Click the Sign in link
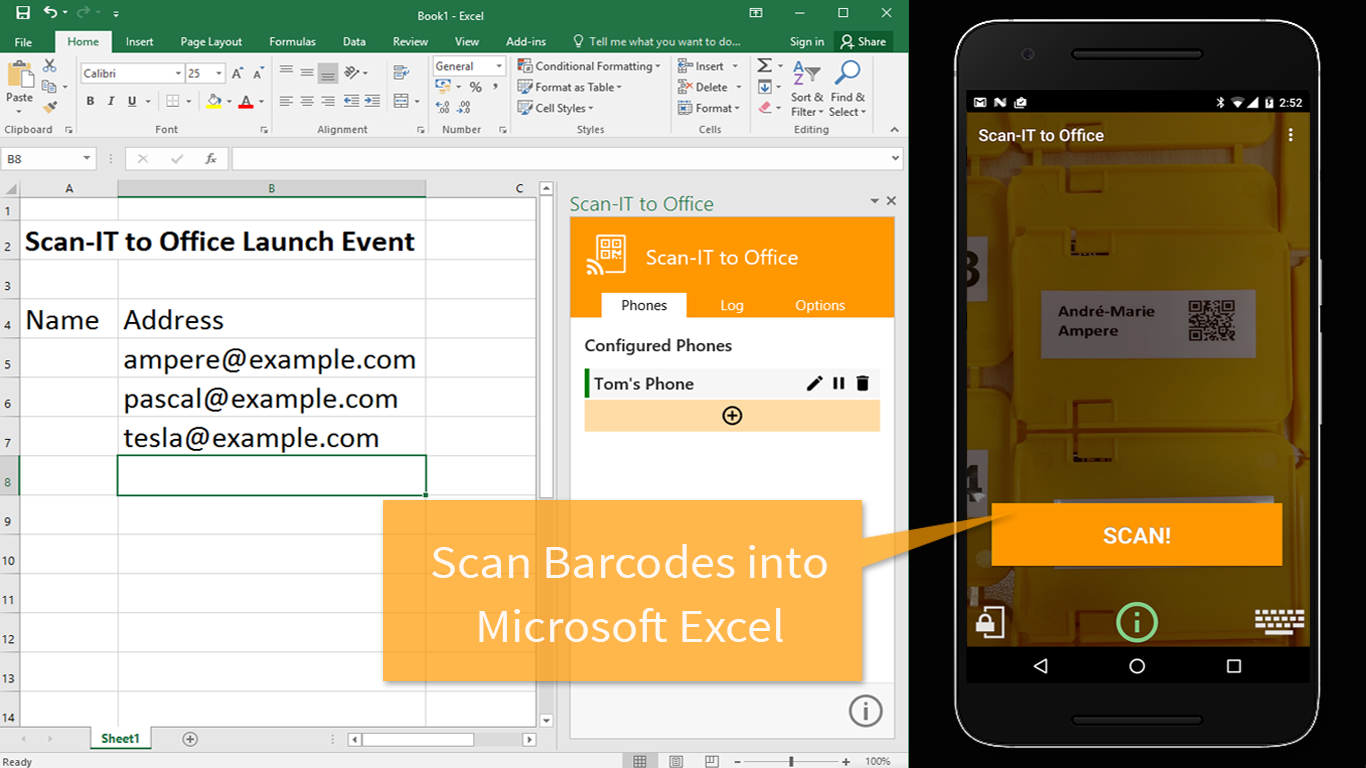Screen dimensions: 1366x768 [x=807, y=41]
